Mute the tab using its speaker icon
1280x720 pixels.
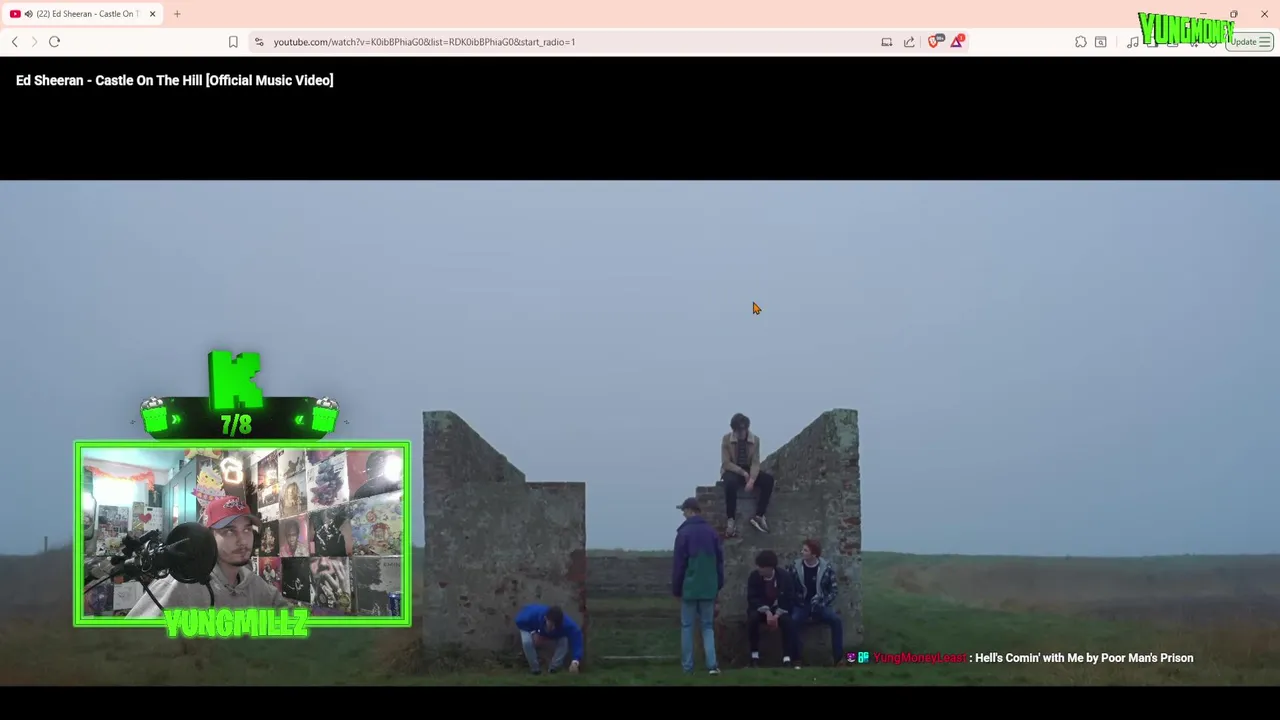click(28, 14)
